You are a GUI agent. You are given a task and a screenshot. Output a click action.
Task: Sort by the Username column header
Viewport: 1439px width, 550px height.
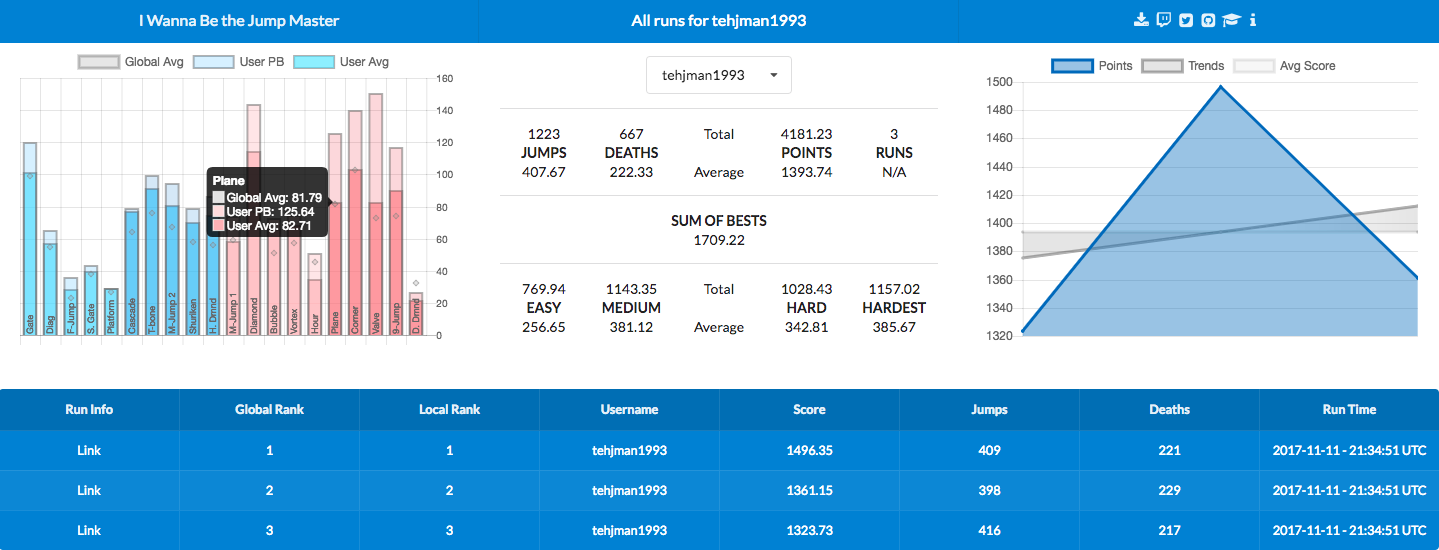click(x=629, y=409)
